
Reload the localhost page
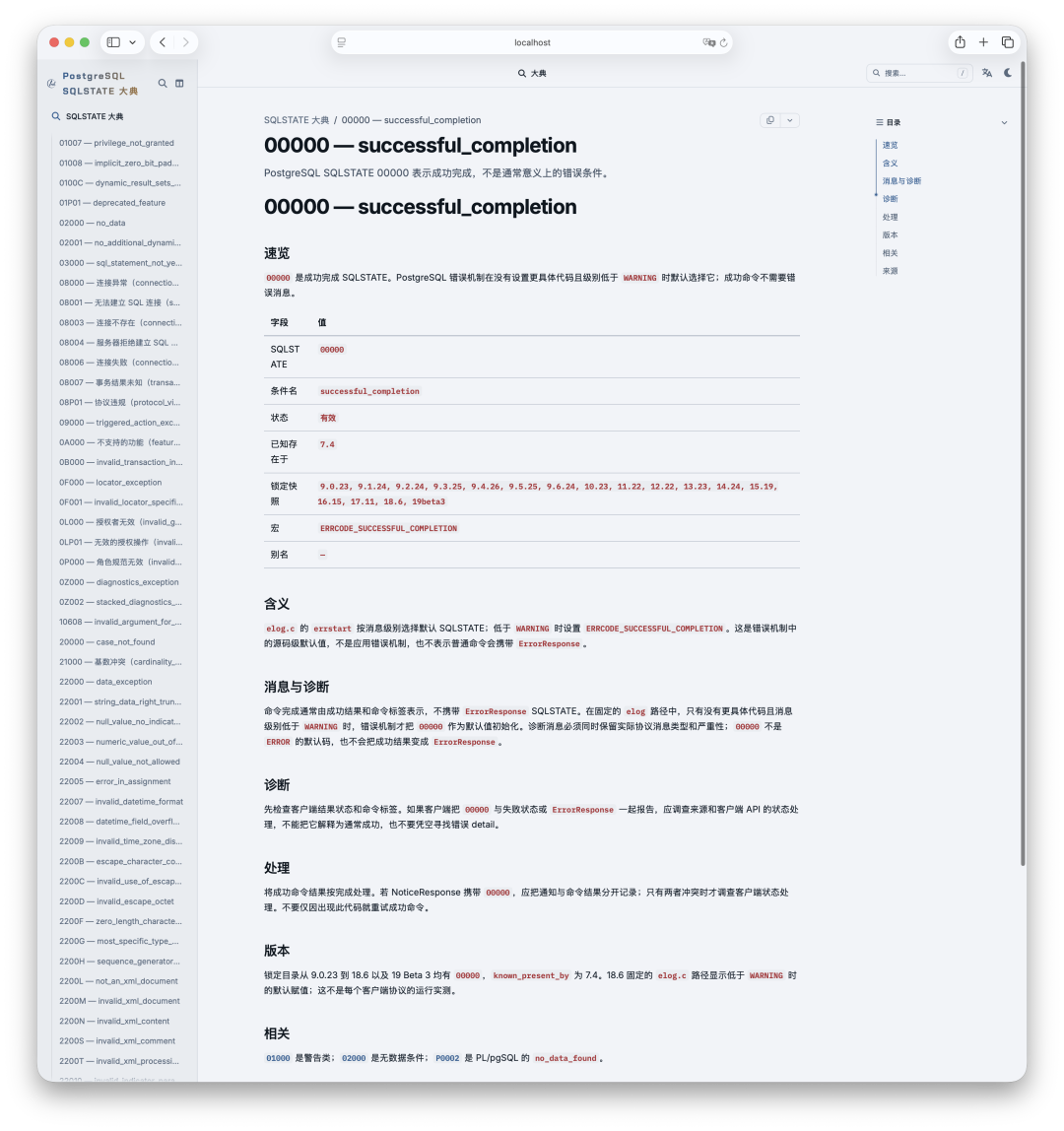(723, 42)
